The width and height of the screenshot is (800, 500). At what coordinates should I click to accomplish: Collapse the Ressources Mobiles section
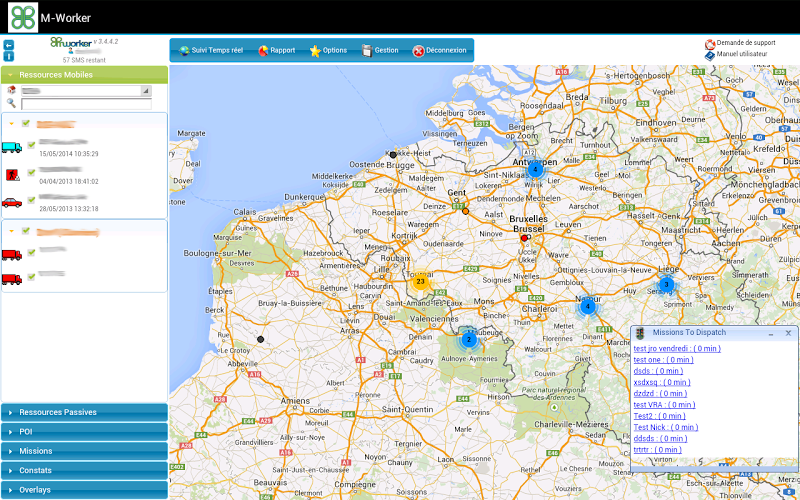(x=84, y=74)
